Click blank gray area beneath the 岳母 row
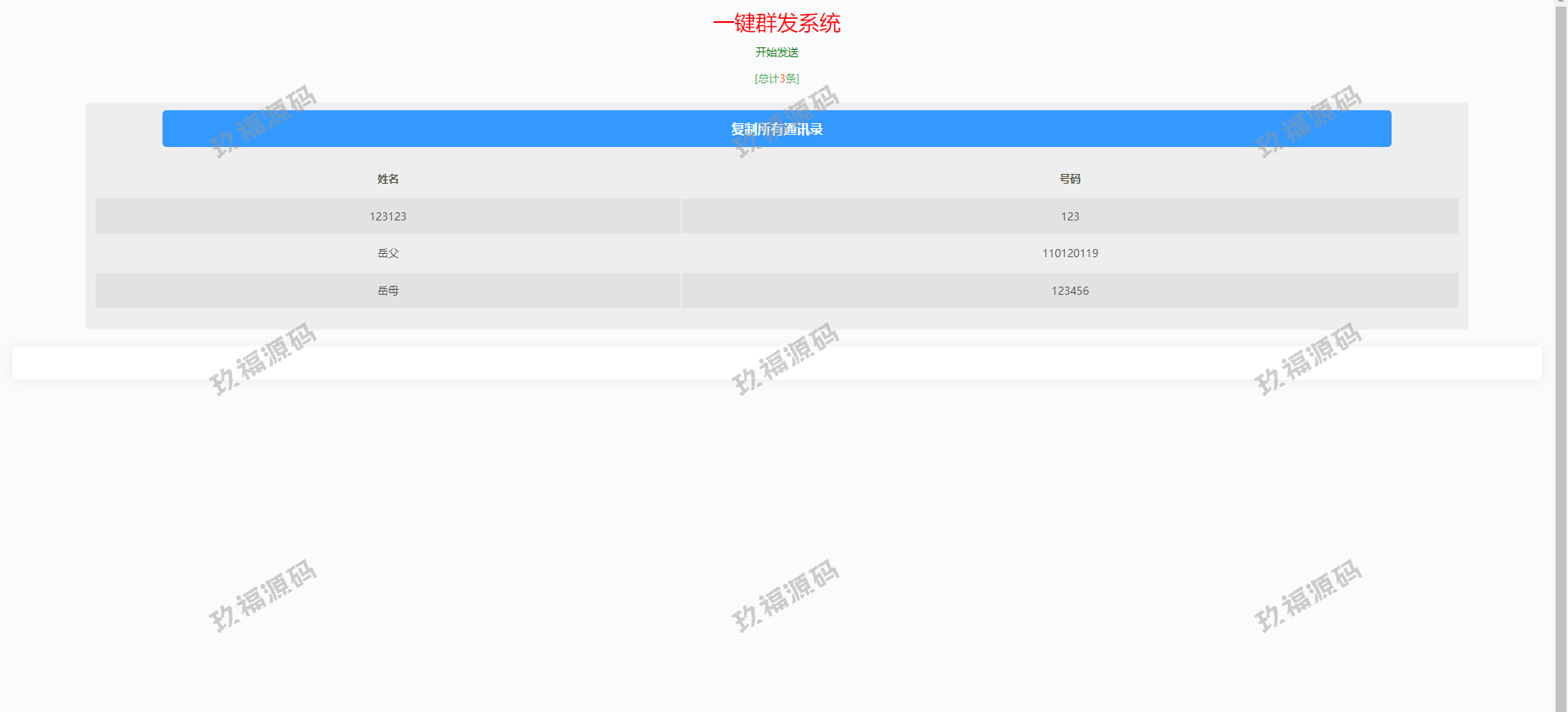Screen dimensions: 1568x712 (777, 318)
